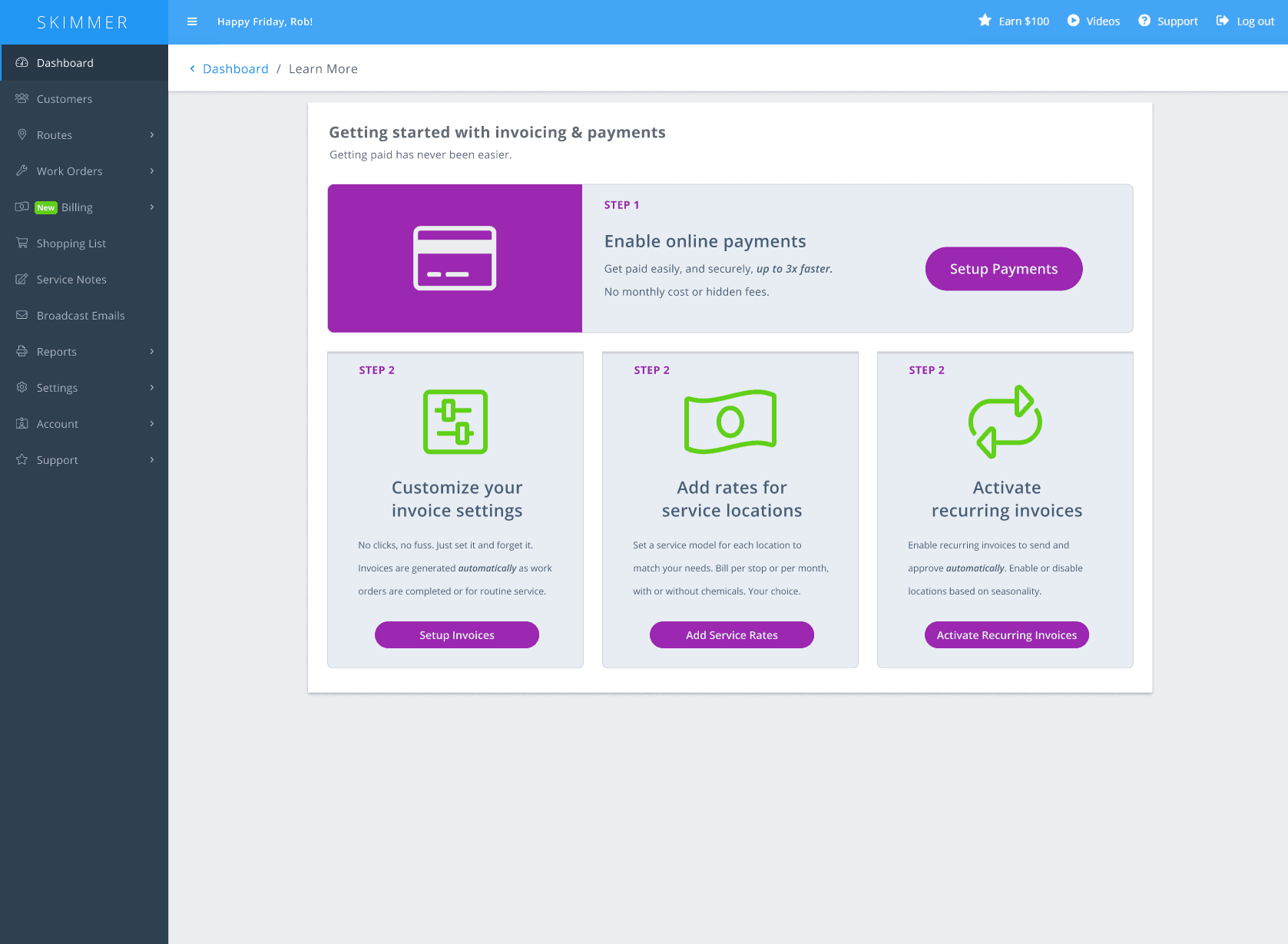Expand the Settings submenu chevron
The width and height of the screenshot is (1288, 944).
(x=151, y=387)
